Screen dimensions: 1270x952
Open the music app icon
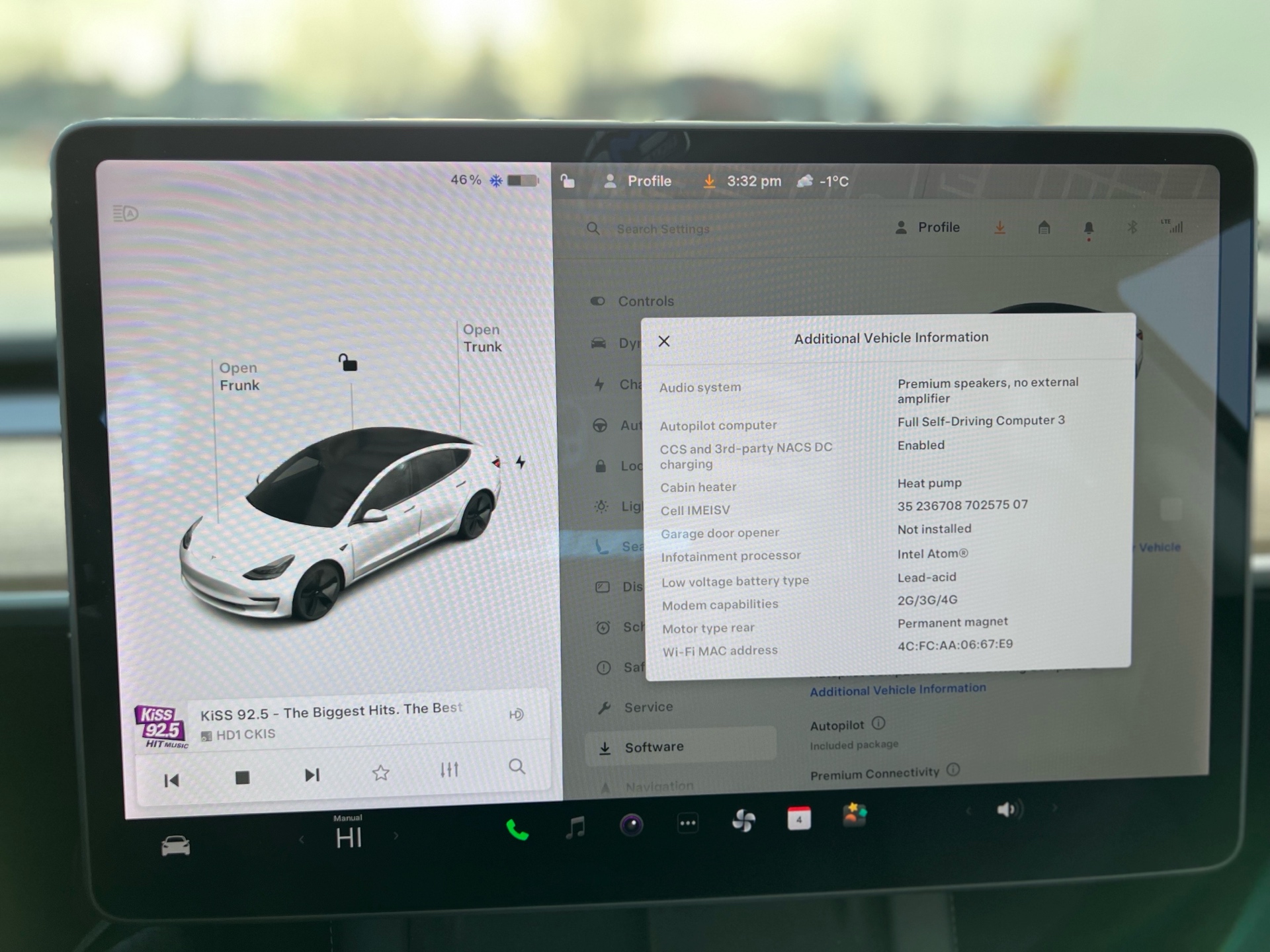point(575,826)
